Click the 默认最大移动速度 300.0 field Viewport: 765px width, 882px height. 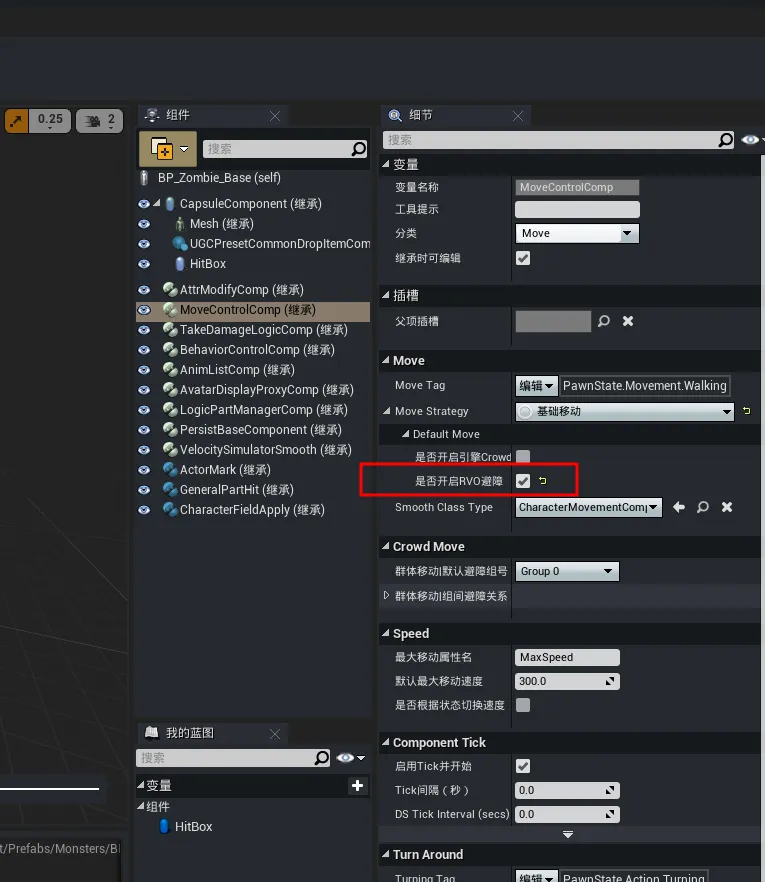tap(567, 681)
